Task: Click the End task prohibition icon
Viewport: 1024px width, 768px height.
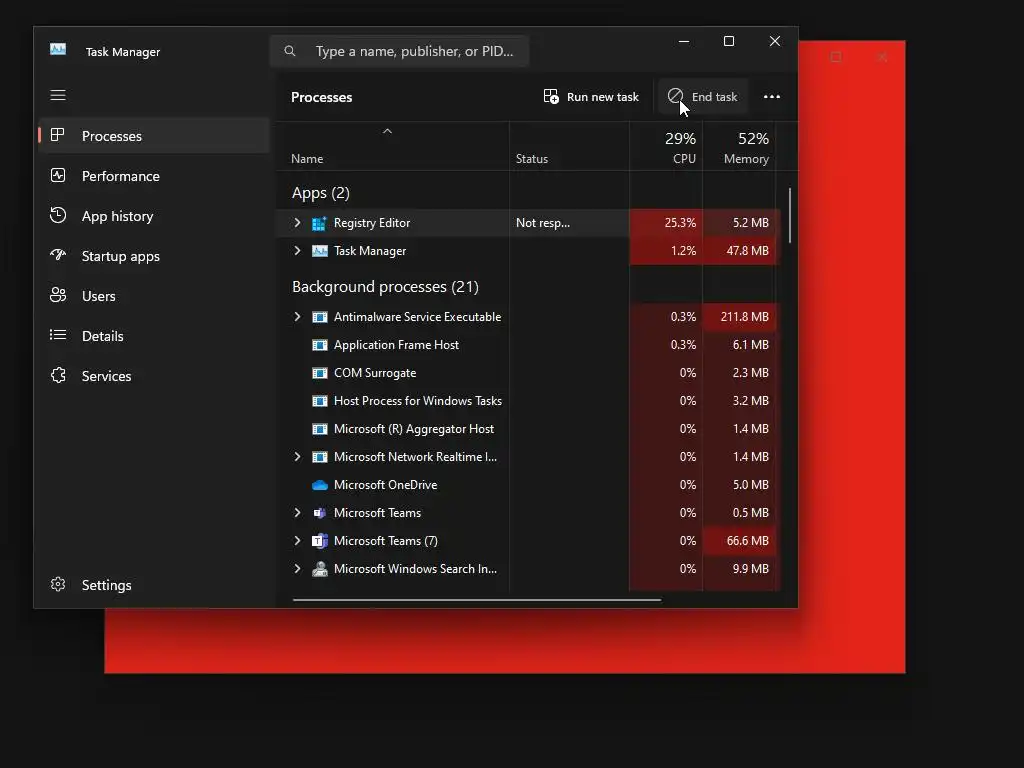Action: tap(675, 96)
